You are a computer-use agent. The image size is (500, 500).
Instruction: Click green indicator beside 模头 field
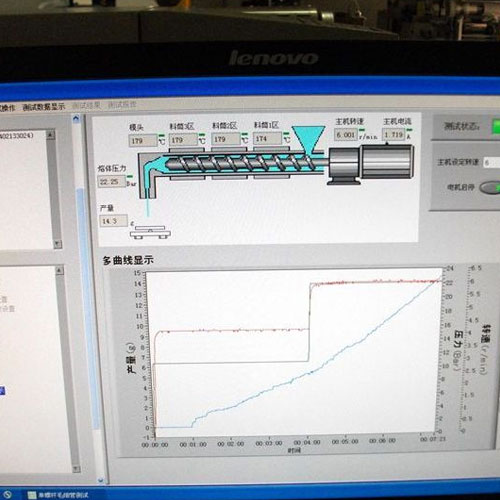162,135
